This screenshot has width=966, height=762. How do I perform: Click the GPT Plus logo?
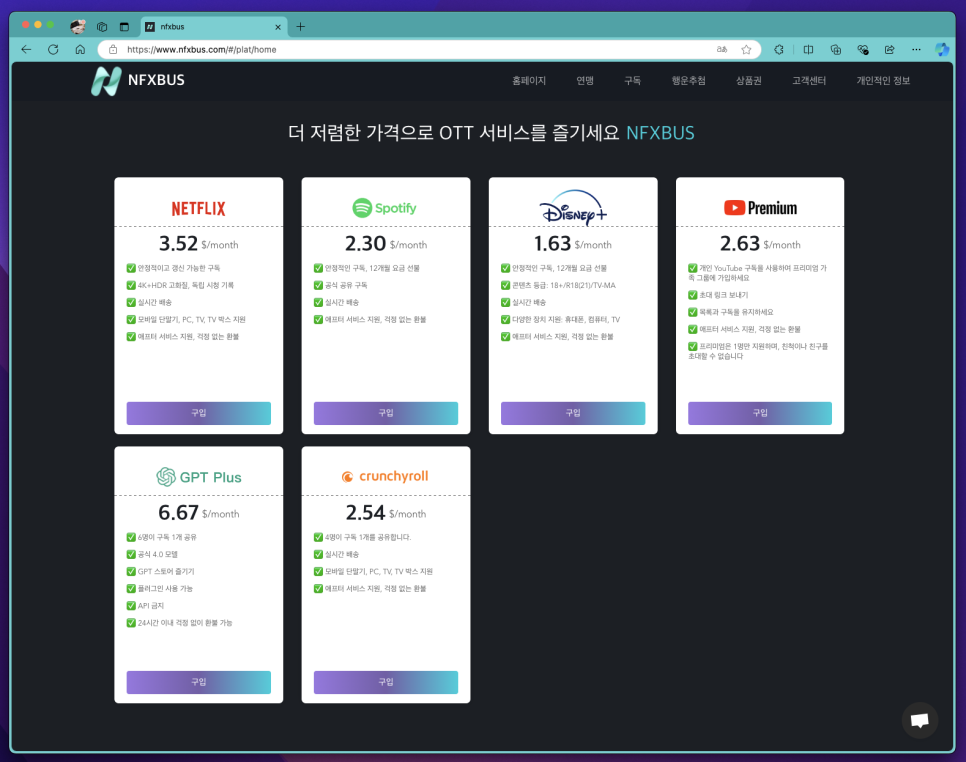pos(198,477)
